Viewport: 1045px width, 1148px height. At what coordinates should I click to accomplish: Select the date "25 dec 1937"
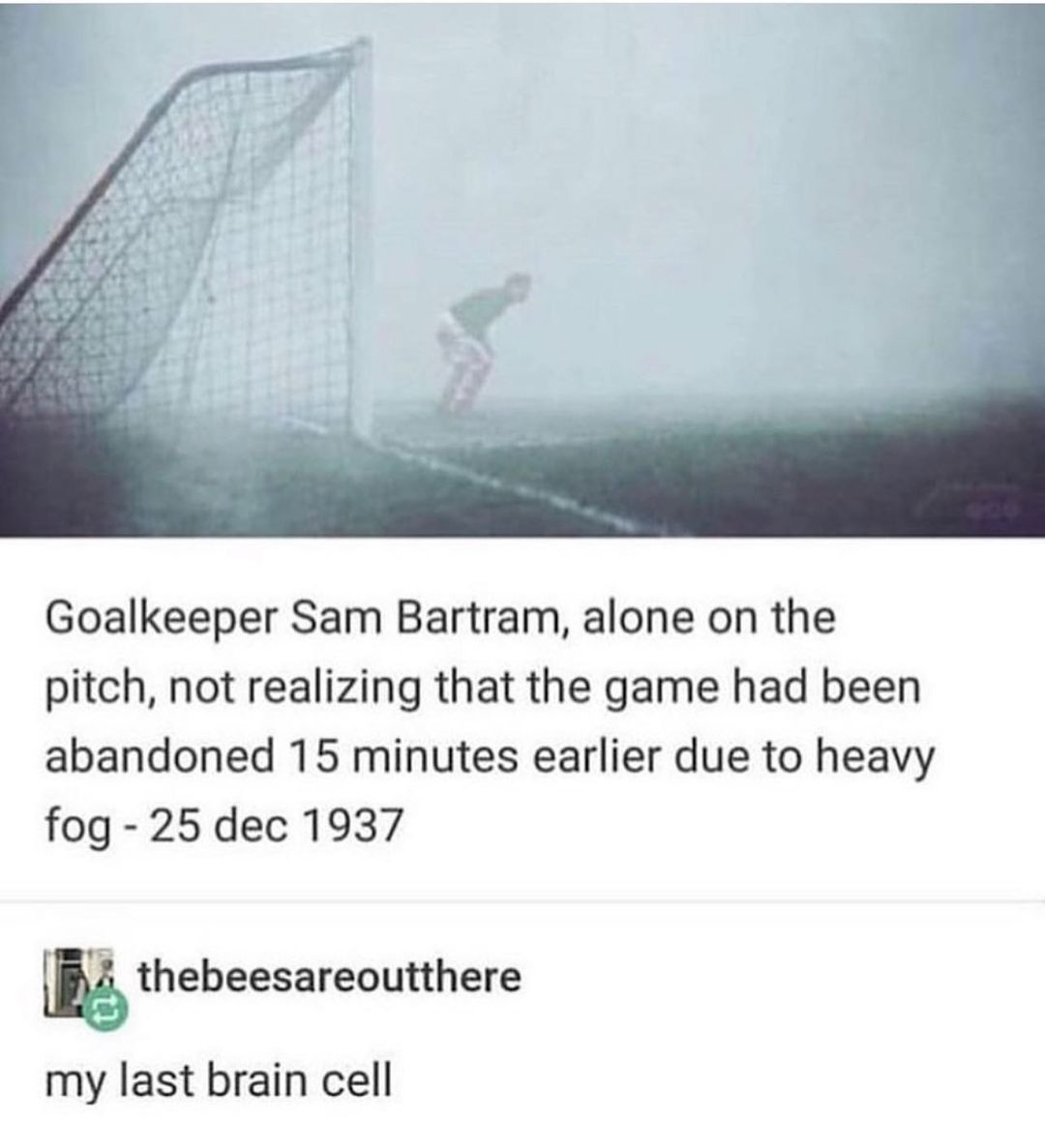[x=277, y=824]
